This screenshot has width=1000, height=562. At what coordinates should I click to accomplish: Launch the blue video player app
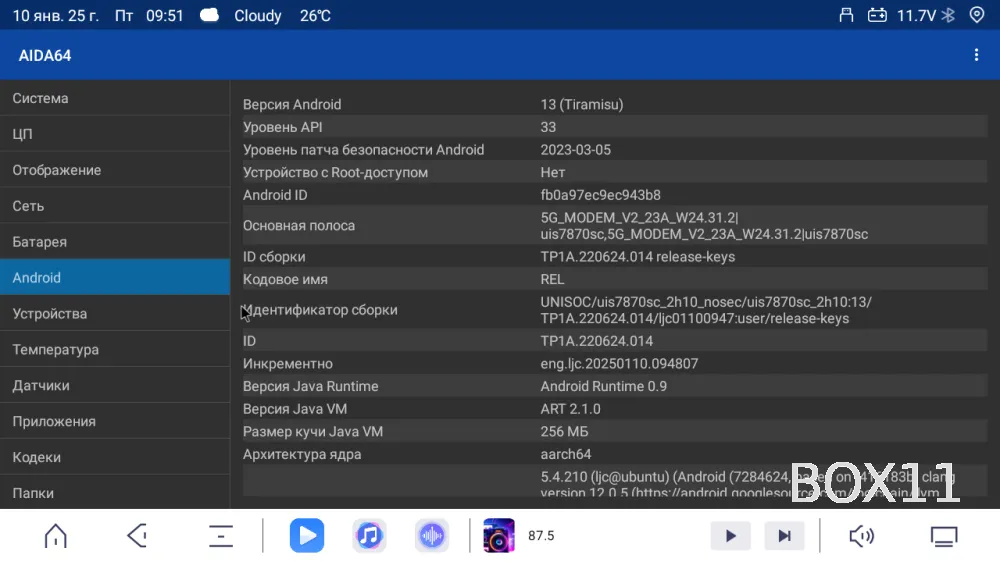tap(307, 536)
